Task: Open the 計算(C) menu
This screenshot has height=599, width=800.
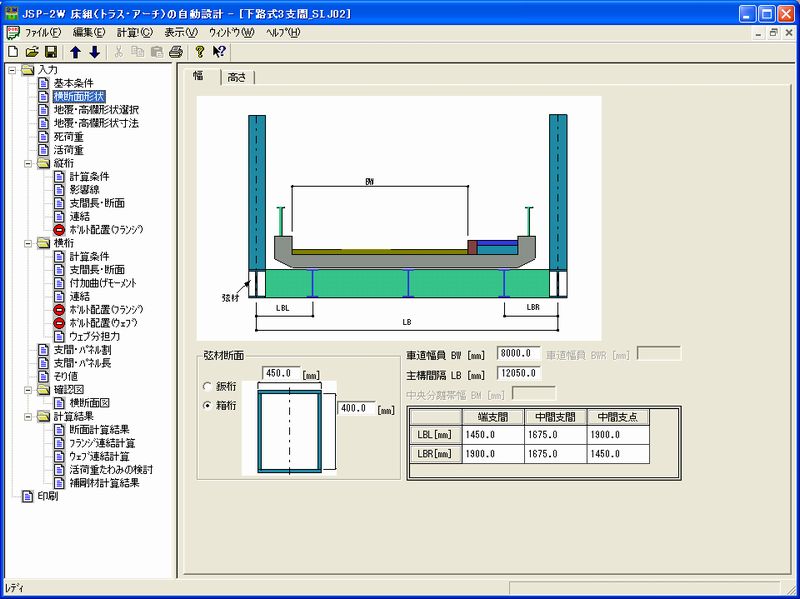Action: [123, 33]
